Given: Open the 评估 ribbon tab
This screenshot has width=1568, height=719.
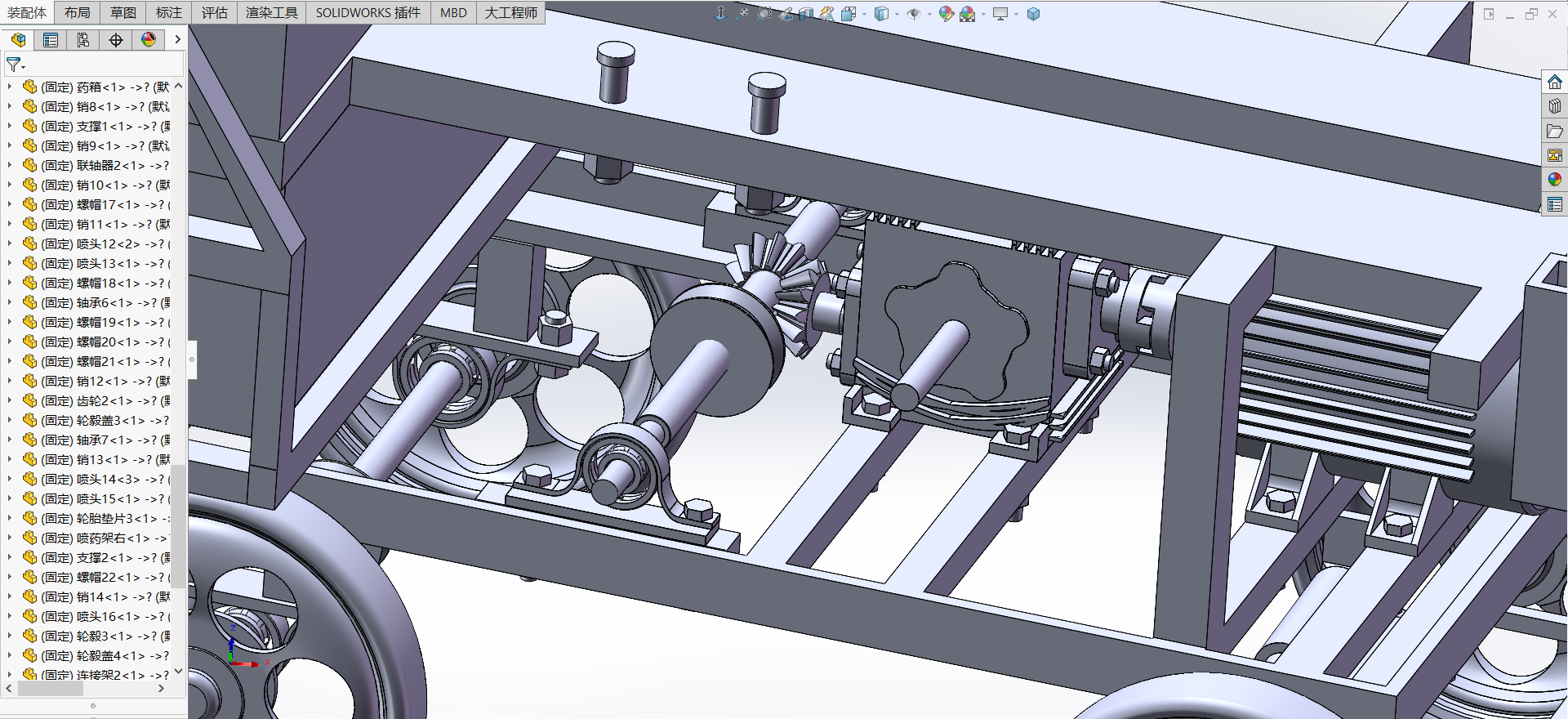Looking at the screenshot, I should 215,12.
